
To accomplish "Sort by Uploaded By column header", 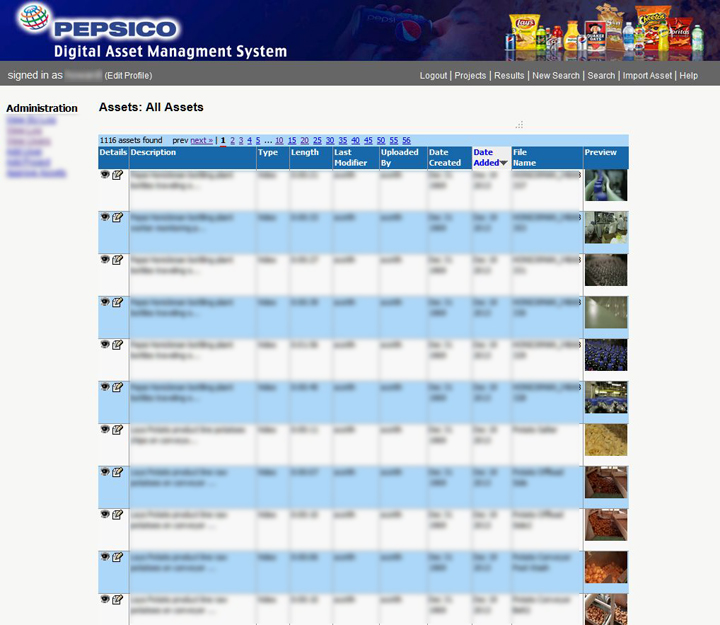I will click(x=399, y=158).
